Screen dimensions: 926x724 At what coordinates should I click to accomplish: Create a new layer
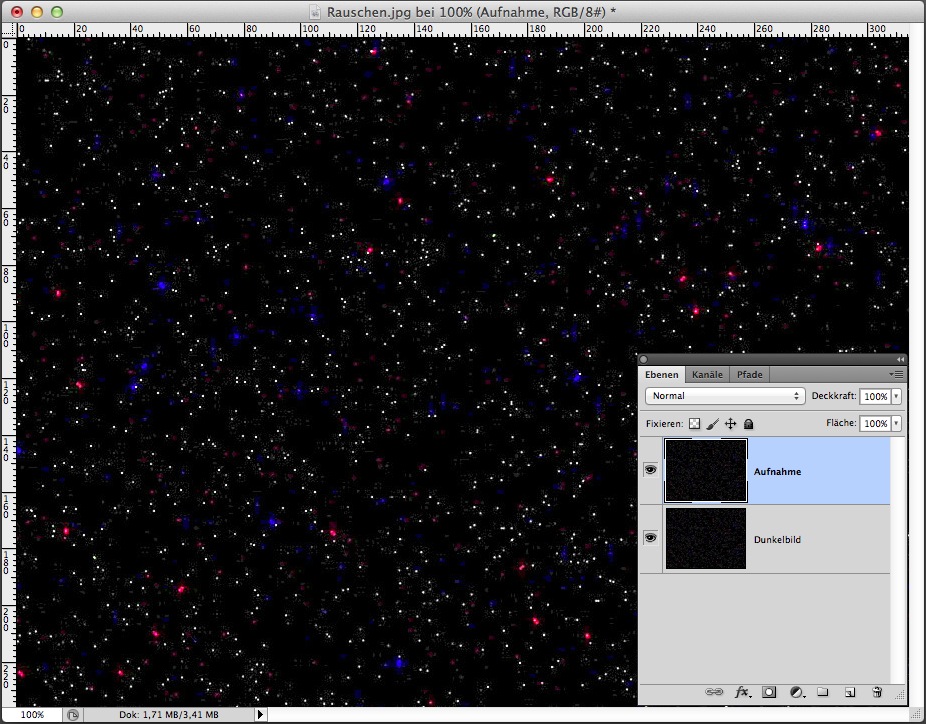click(850, 692)
